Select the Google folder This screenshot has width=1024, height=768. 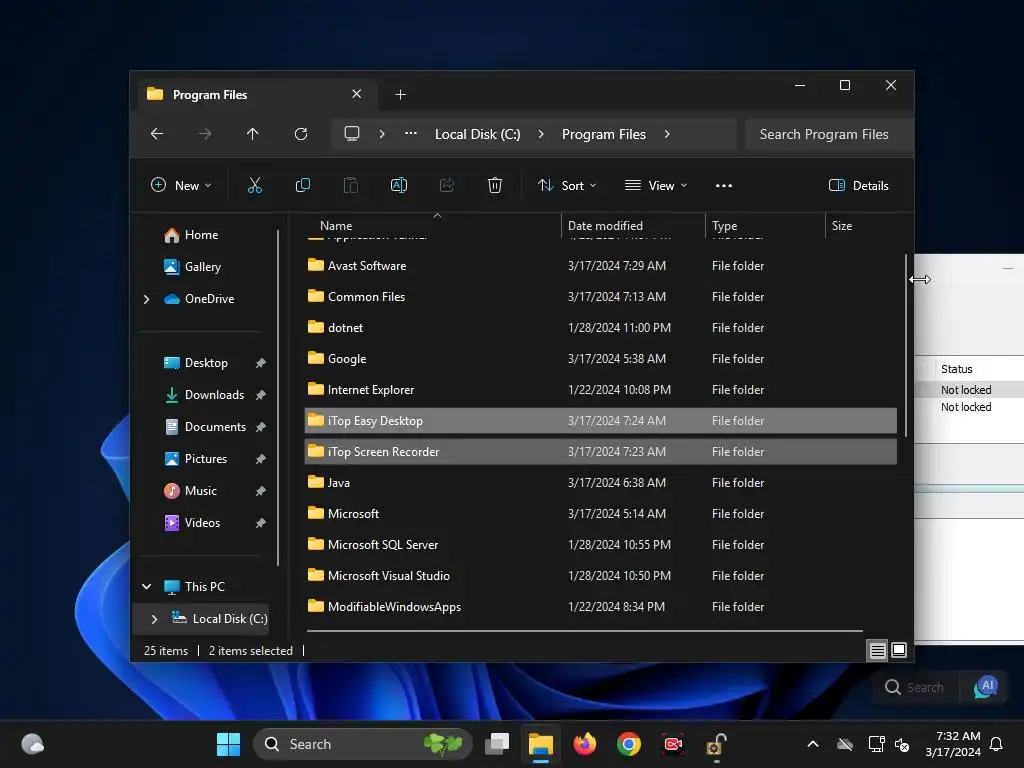coord(600,359)
